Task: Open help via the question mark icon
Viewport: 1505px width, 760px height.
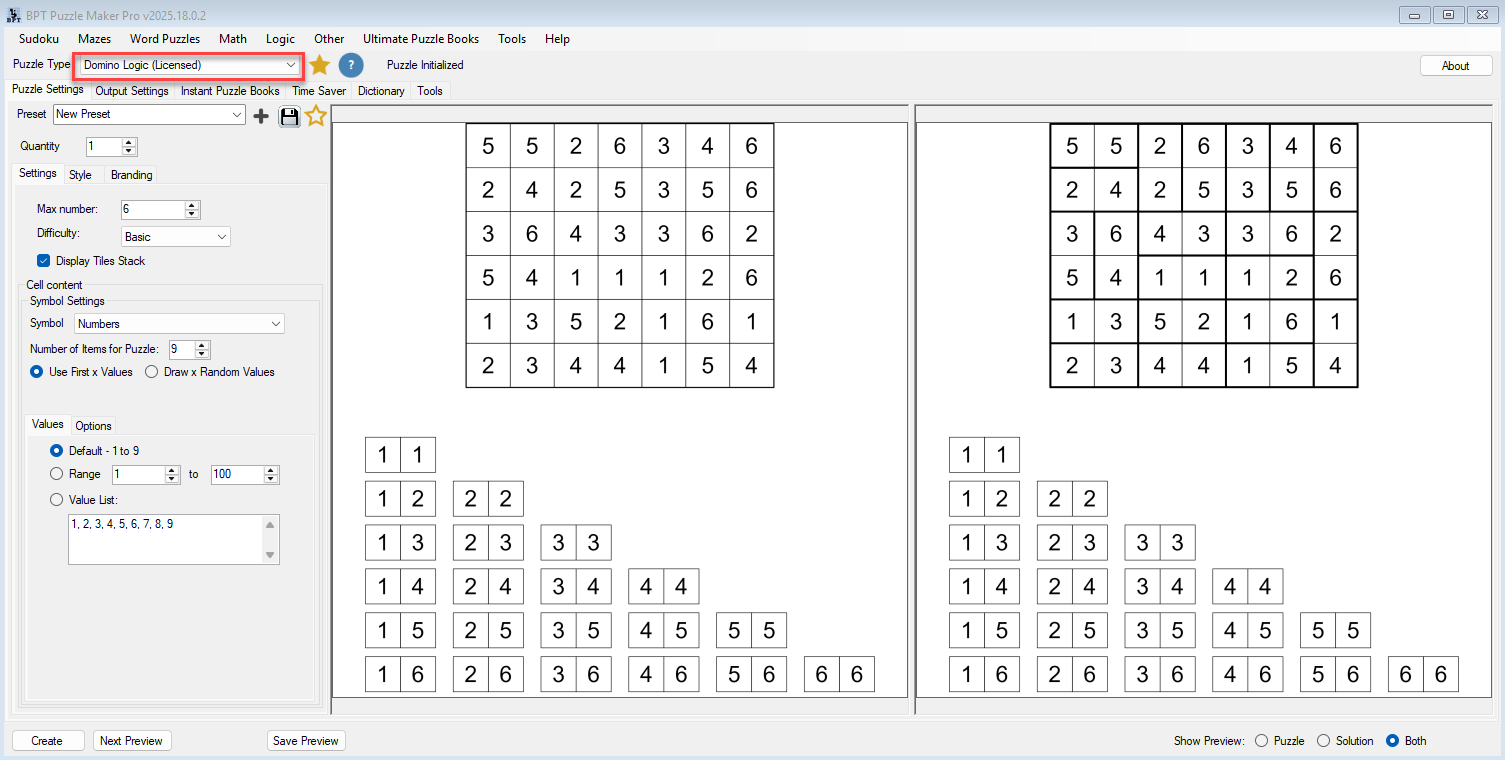Action: (x=351, y=65)
